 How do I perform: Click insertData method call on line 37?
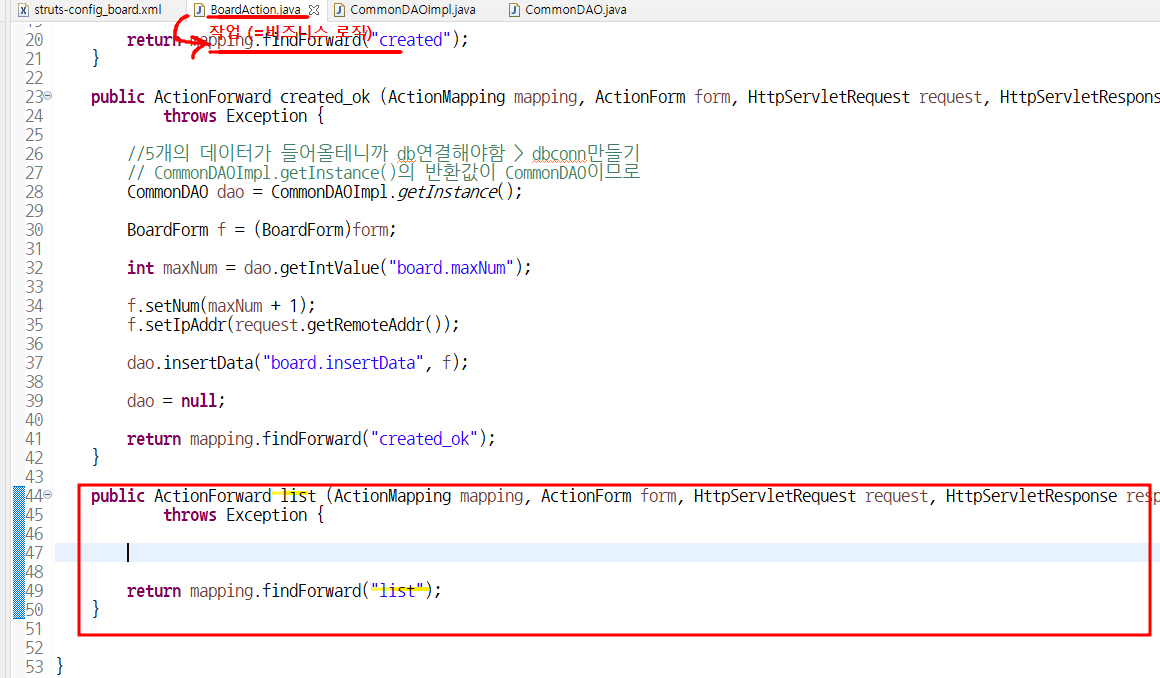coord(209,363)
